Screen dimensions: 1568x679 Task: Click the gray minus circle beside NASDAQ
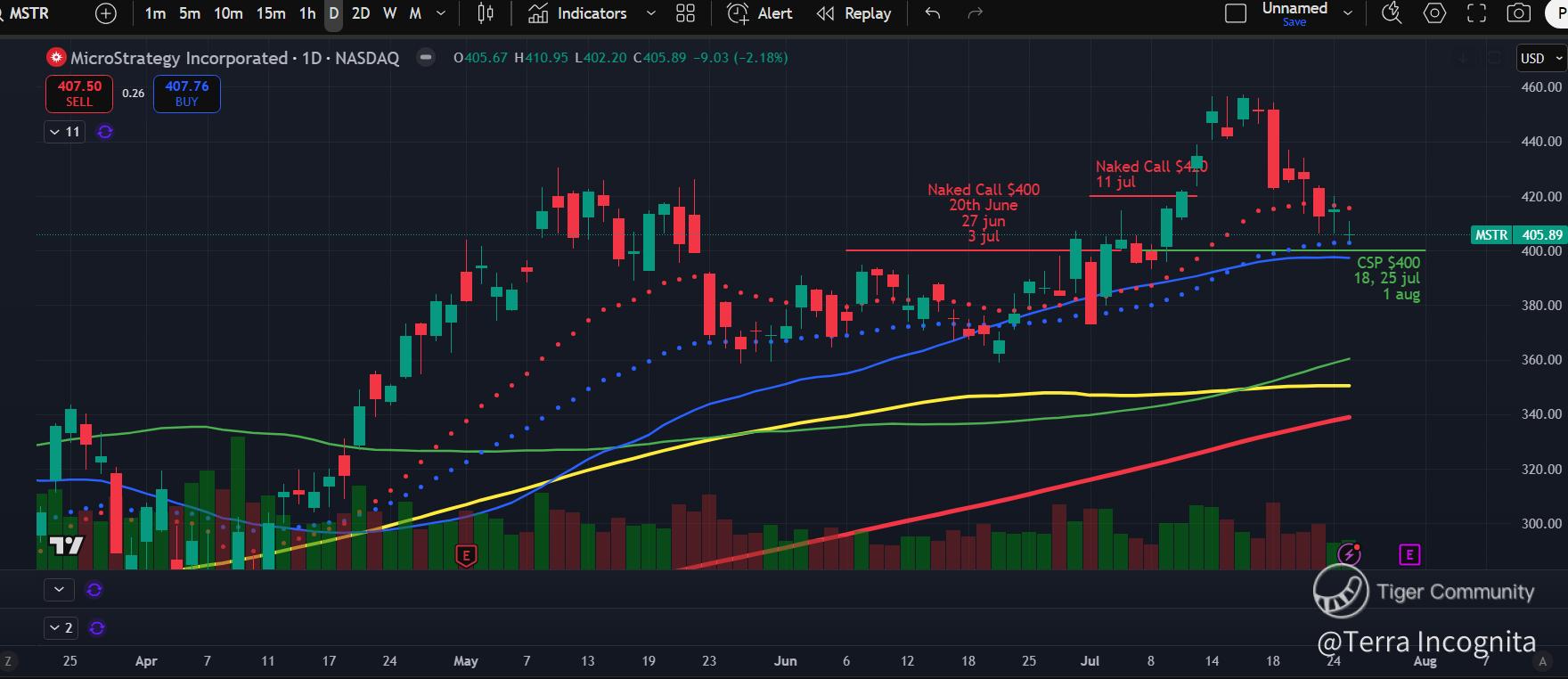[x=426, y=58]
